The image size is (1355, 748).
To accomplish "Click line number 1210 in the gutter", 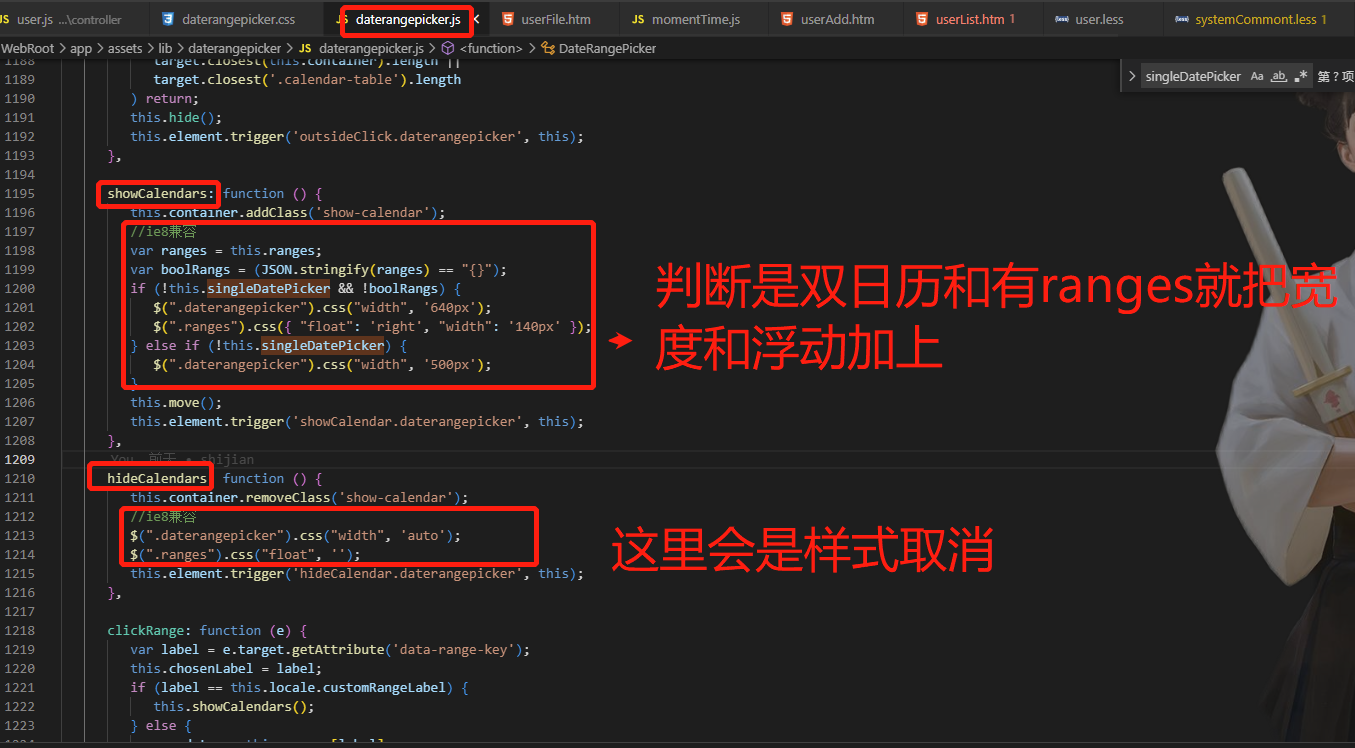I will coord(18,478).
